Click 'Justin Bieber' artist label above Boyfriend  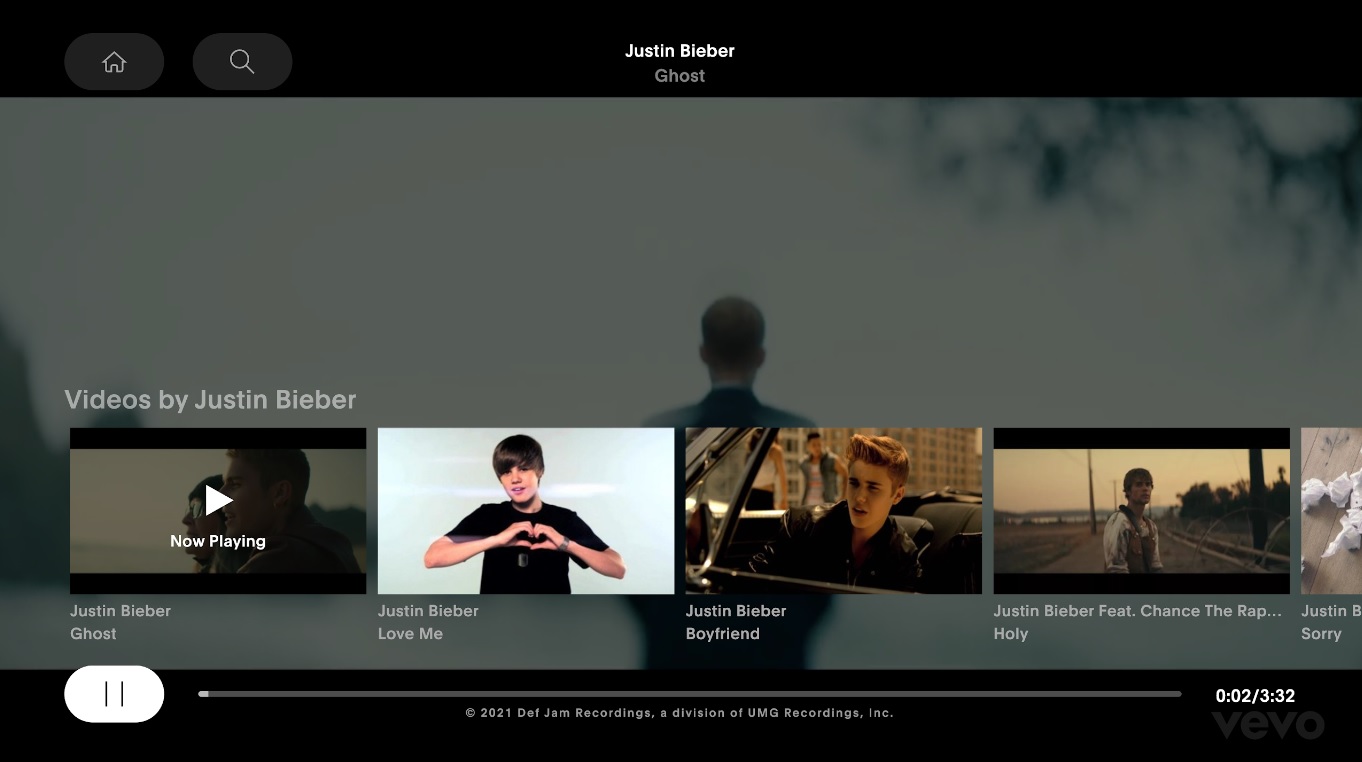736,611
